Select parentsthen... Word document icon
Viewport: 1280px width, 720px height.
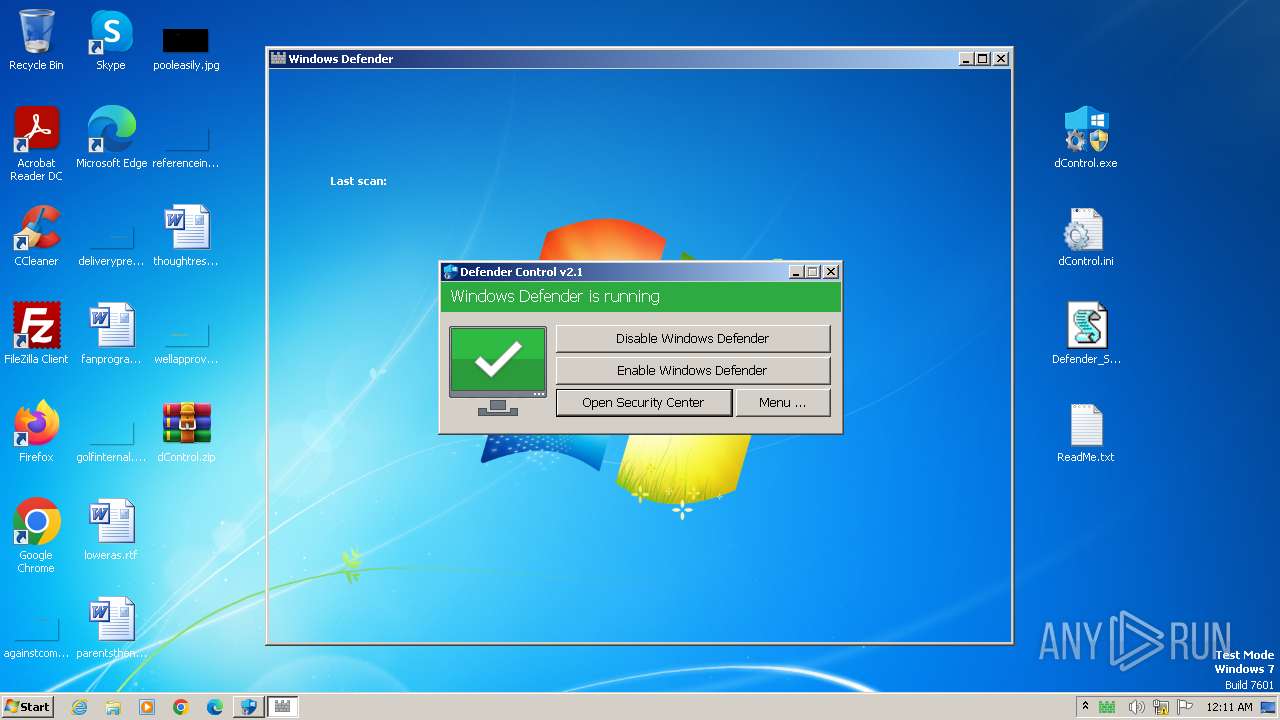point(111,628)
